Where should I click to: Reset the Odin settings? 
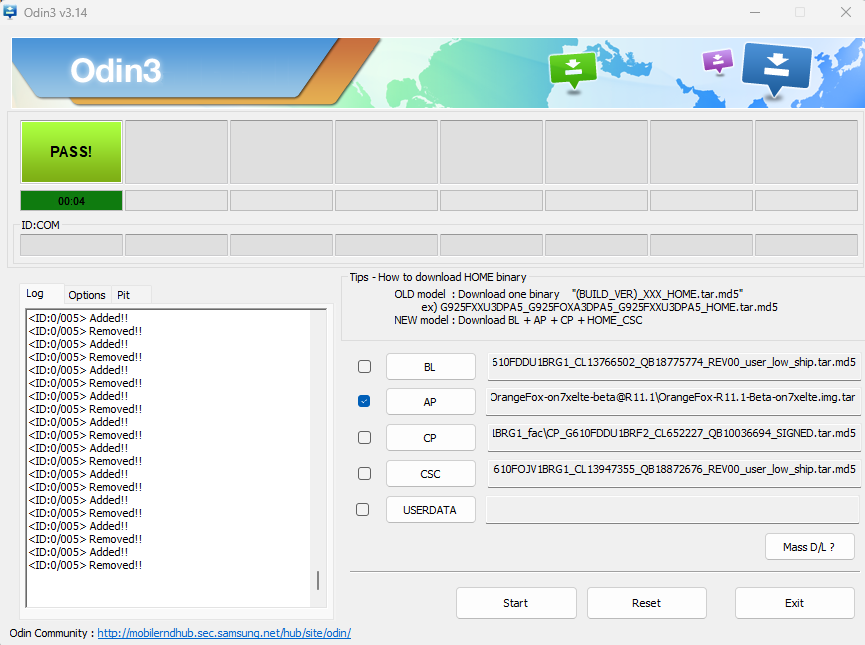(647, 603)
